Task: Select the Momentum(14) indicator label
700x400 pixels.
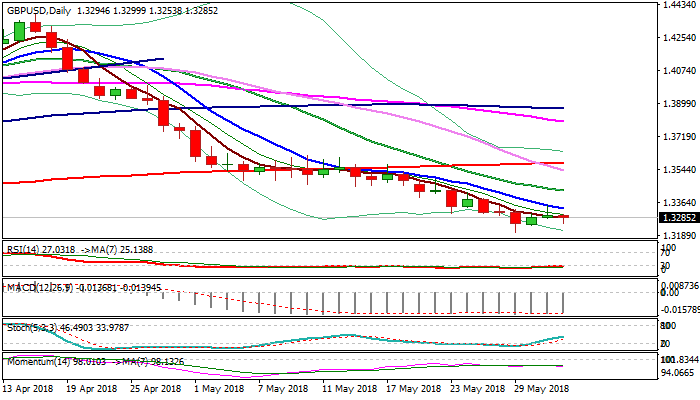Action: coord(36,360)
